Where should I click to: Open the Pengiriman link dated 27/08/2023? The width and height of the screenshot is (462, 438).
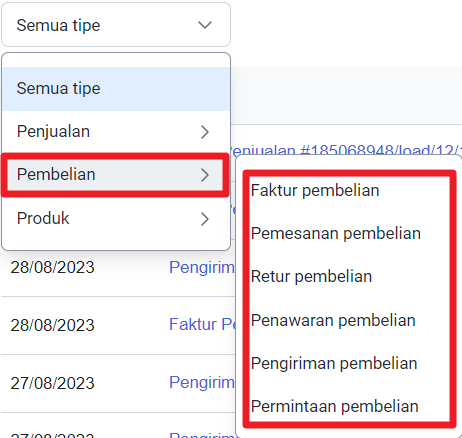click(x=202, y=382)
